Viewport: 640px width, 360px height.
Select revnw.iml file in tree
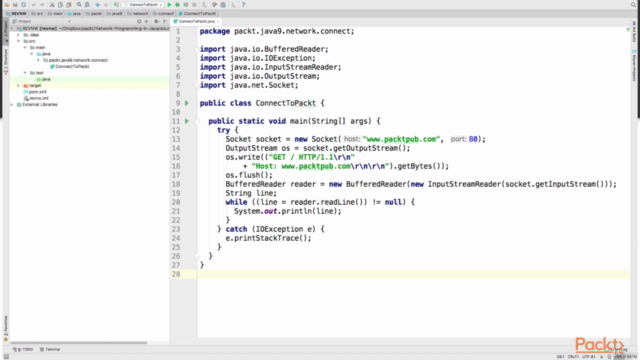pyautogui.click(x=36, y=98)
